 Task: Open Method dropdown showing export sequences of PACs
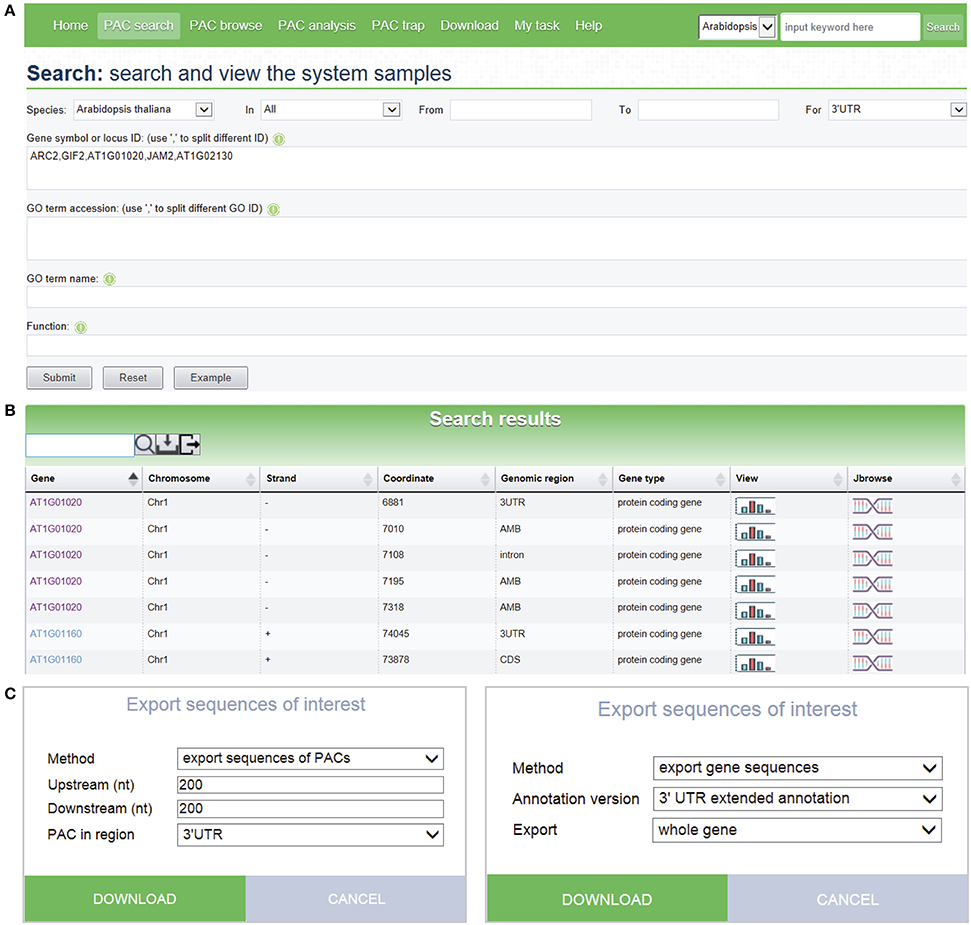(310, 758)
